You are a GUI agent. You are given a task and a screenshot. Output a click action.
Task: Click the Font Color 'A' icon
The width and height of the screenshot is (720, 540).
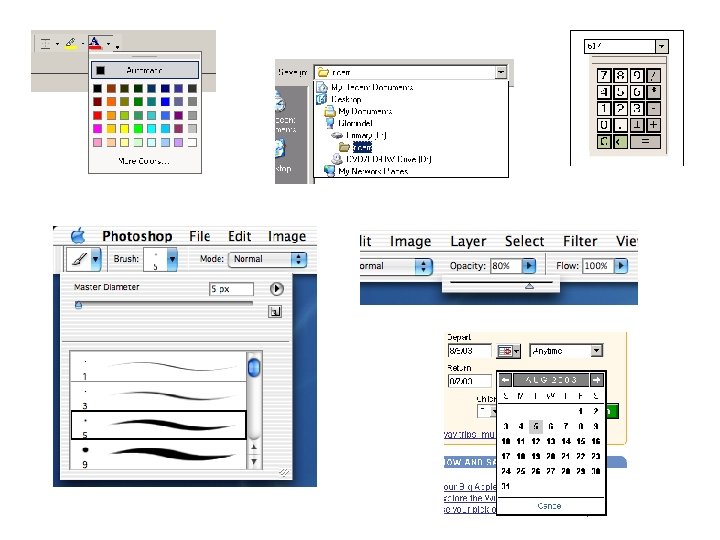95,43
